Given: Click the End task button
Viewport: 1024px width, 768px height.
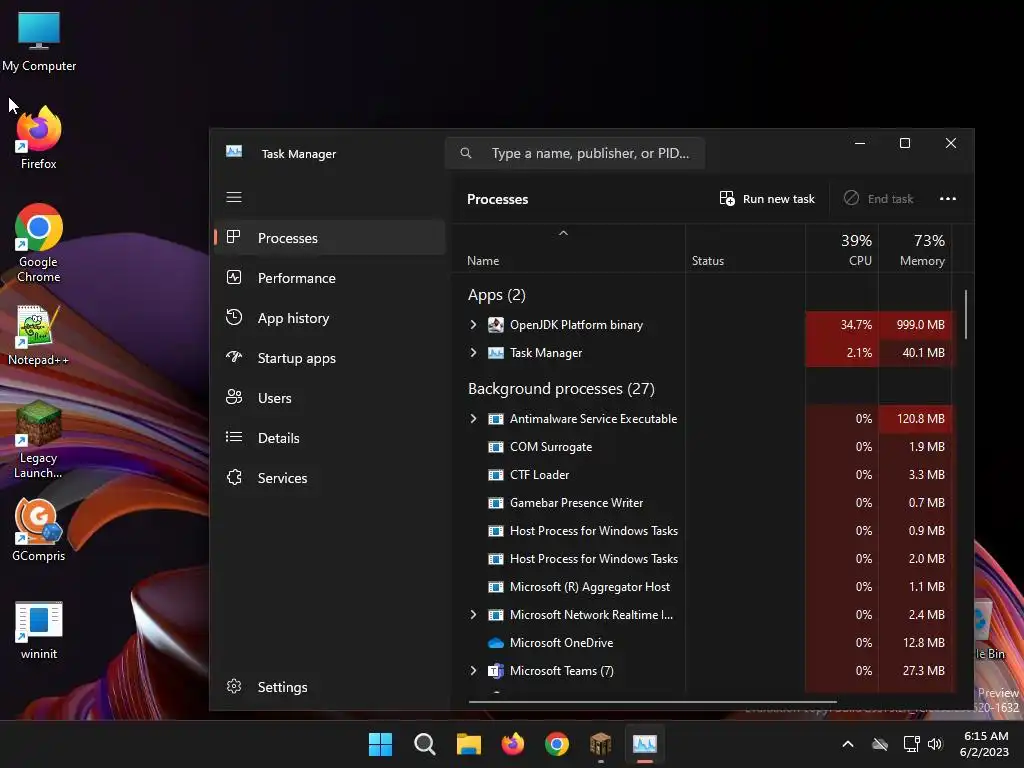Looking at the screenshot, I should 878,199.
